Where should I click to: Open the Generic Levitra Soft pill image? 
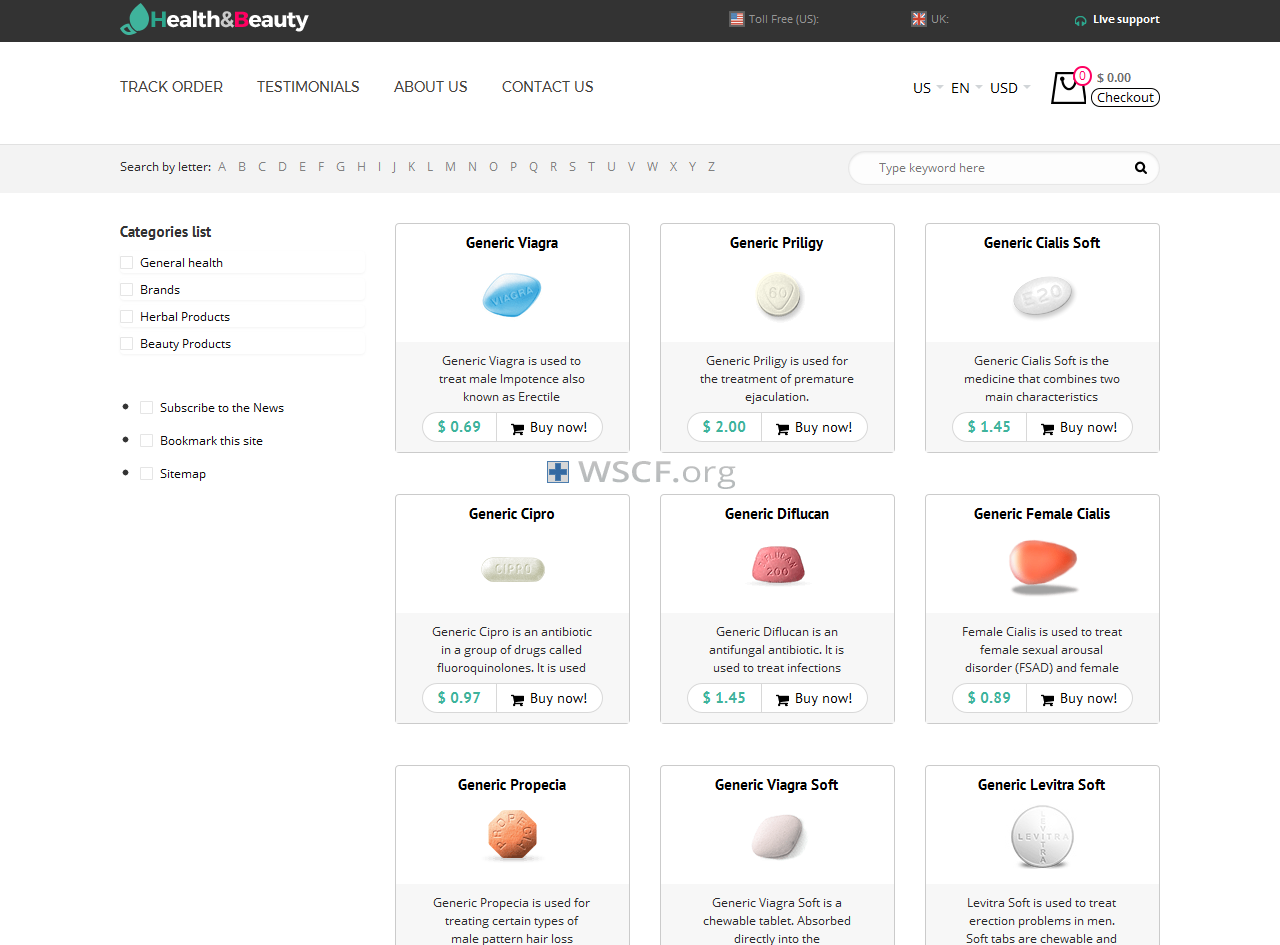[1042, 836]
